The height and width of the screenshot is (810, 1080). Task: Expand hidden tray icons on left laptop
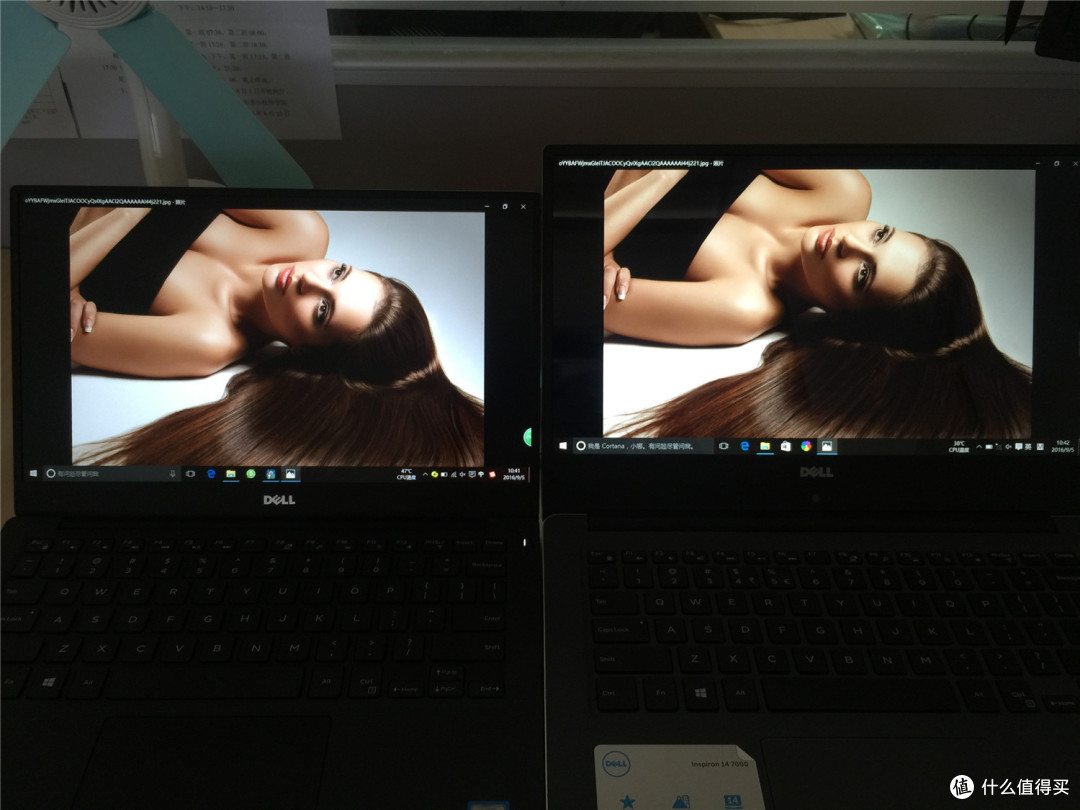tap(425, 475)
